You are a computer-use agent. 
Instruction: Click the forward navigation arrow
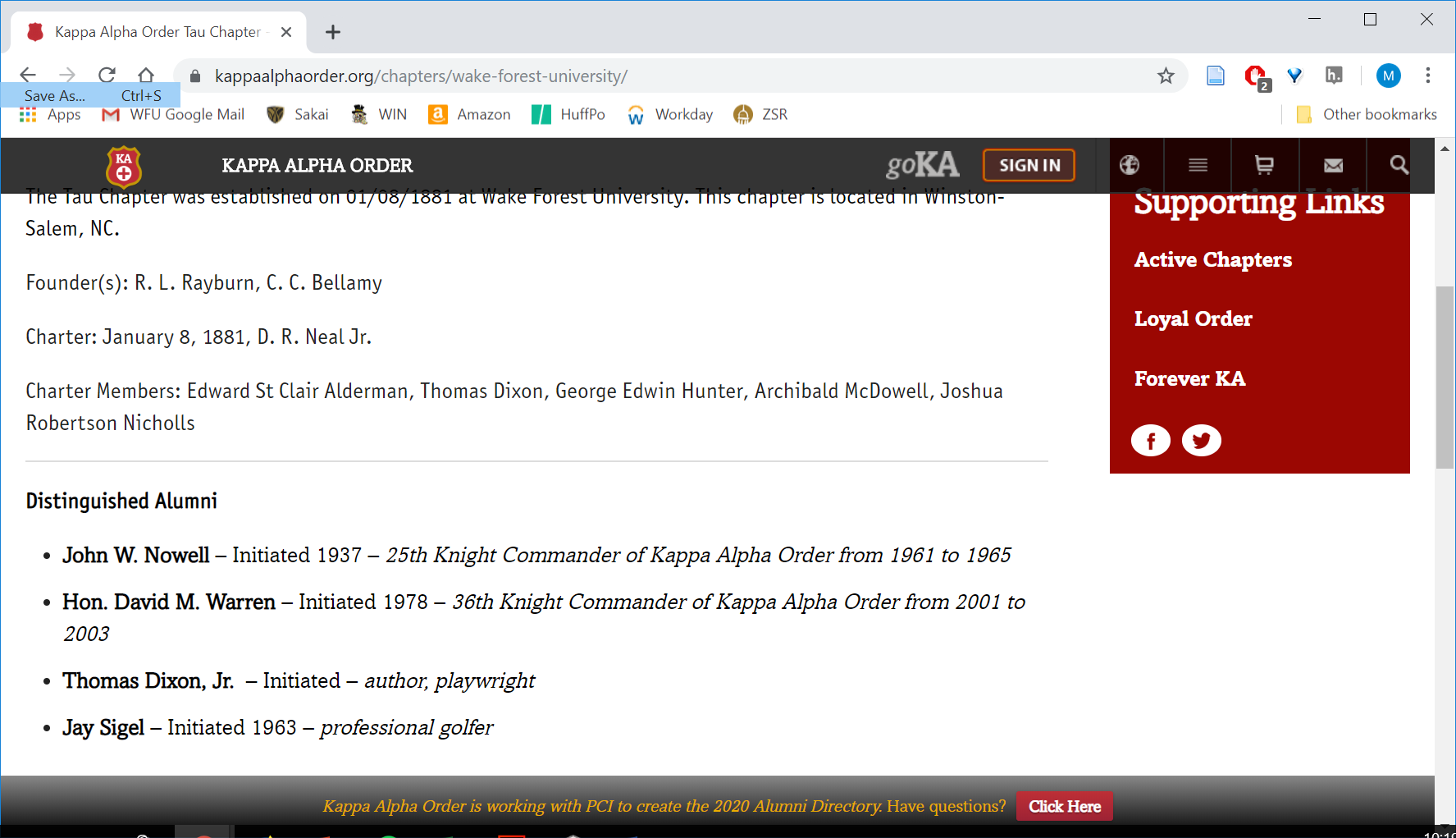(x=67, y=76)
